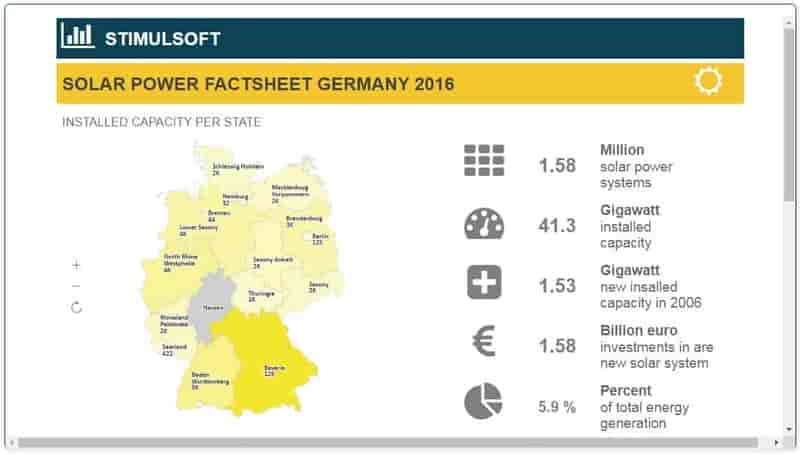Viewport: 800px width, 455px height.
Task: Click the vertical scrollbar down arrow
Action: [789, 430]
